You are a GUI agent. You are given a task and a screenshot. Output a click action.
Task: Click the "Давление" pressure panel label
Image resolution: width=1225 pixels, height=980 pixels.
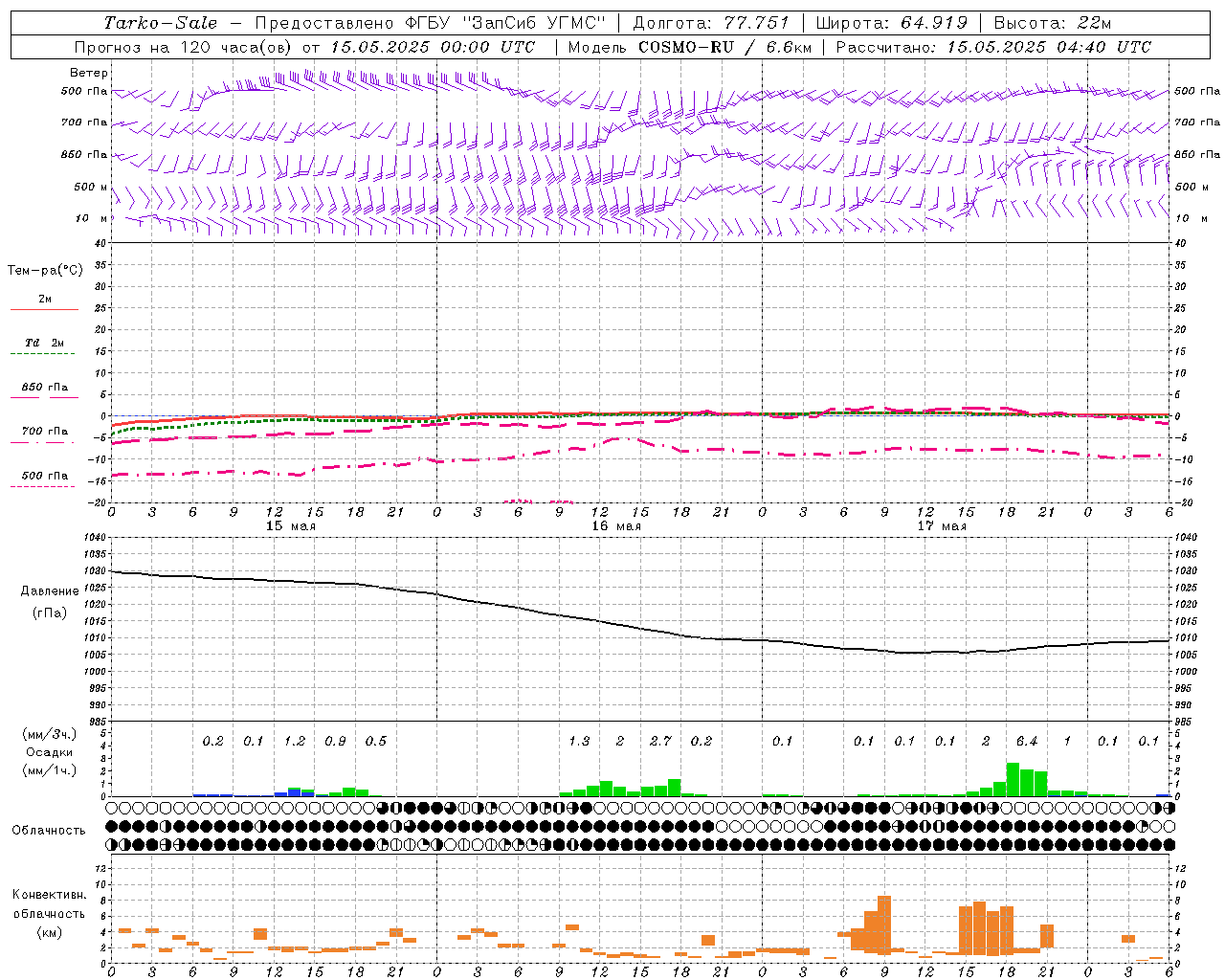[50, 591]
